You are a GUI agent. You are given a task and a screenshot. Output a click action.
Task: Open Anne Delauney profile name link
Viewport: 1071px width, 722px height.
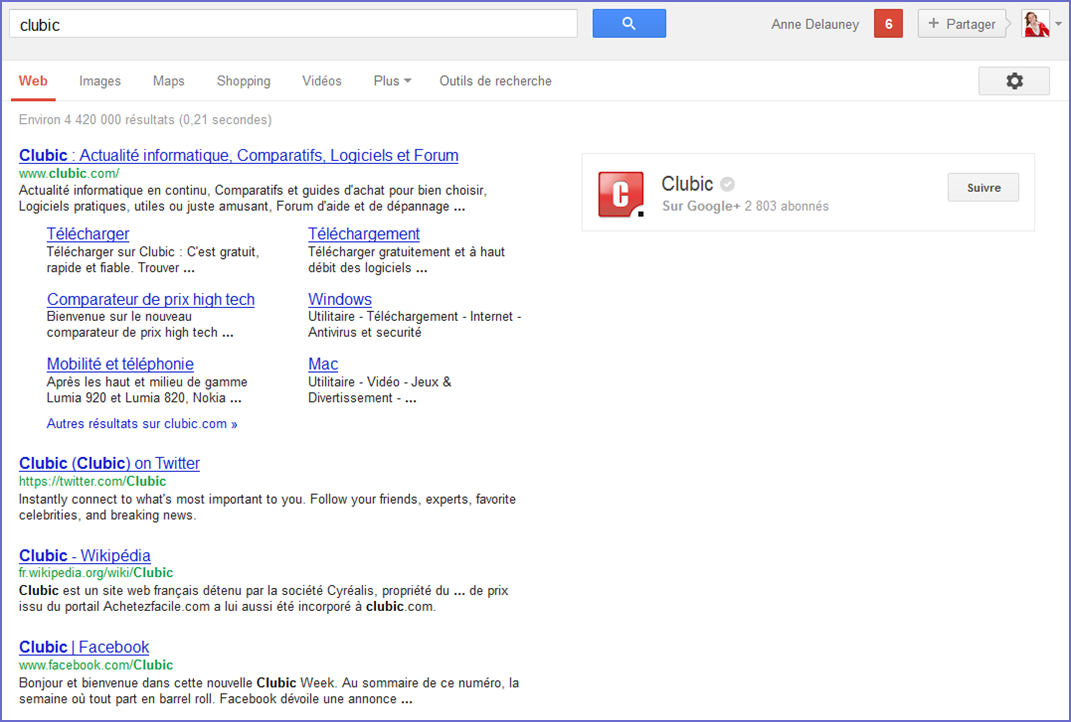(815, 25)
